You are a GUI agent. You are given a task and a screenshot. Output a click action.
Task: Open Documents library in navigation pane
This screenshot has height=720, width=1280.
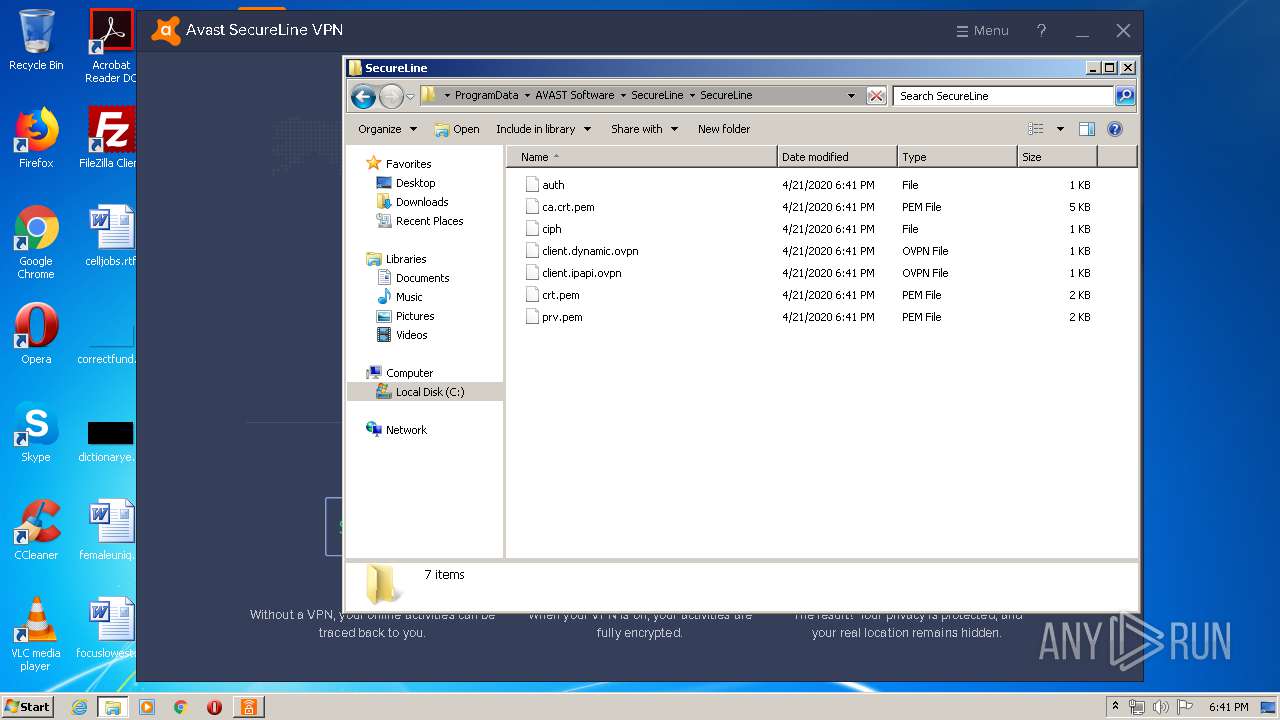click(x=413, y=278)
